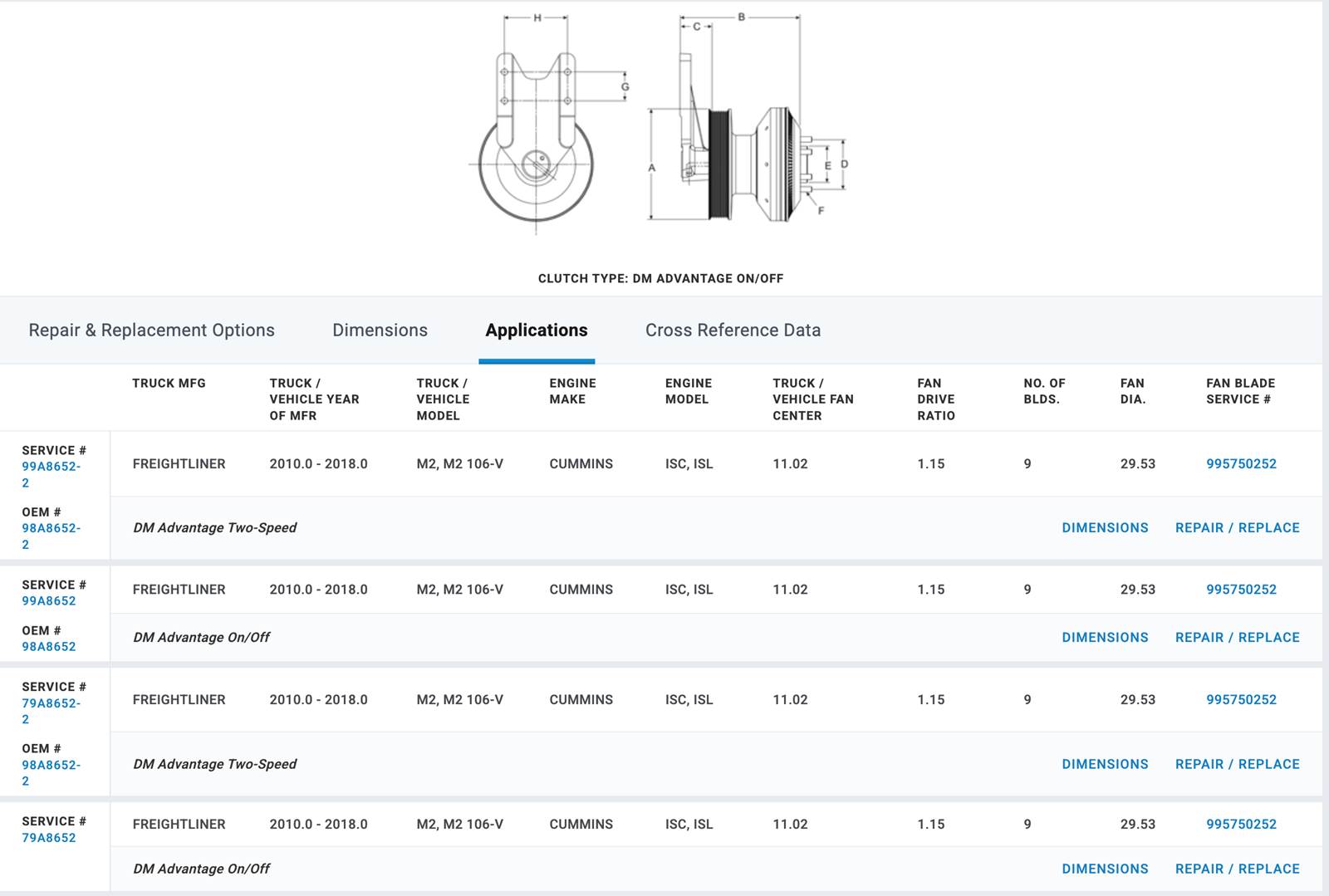
Task: Click REPAIR / REPLACE for service 99A8652
Action: click(x=1237, y=637)
